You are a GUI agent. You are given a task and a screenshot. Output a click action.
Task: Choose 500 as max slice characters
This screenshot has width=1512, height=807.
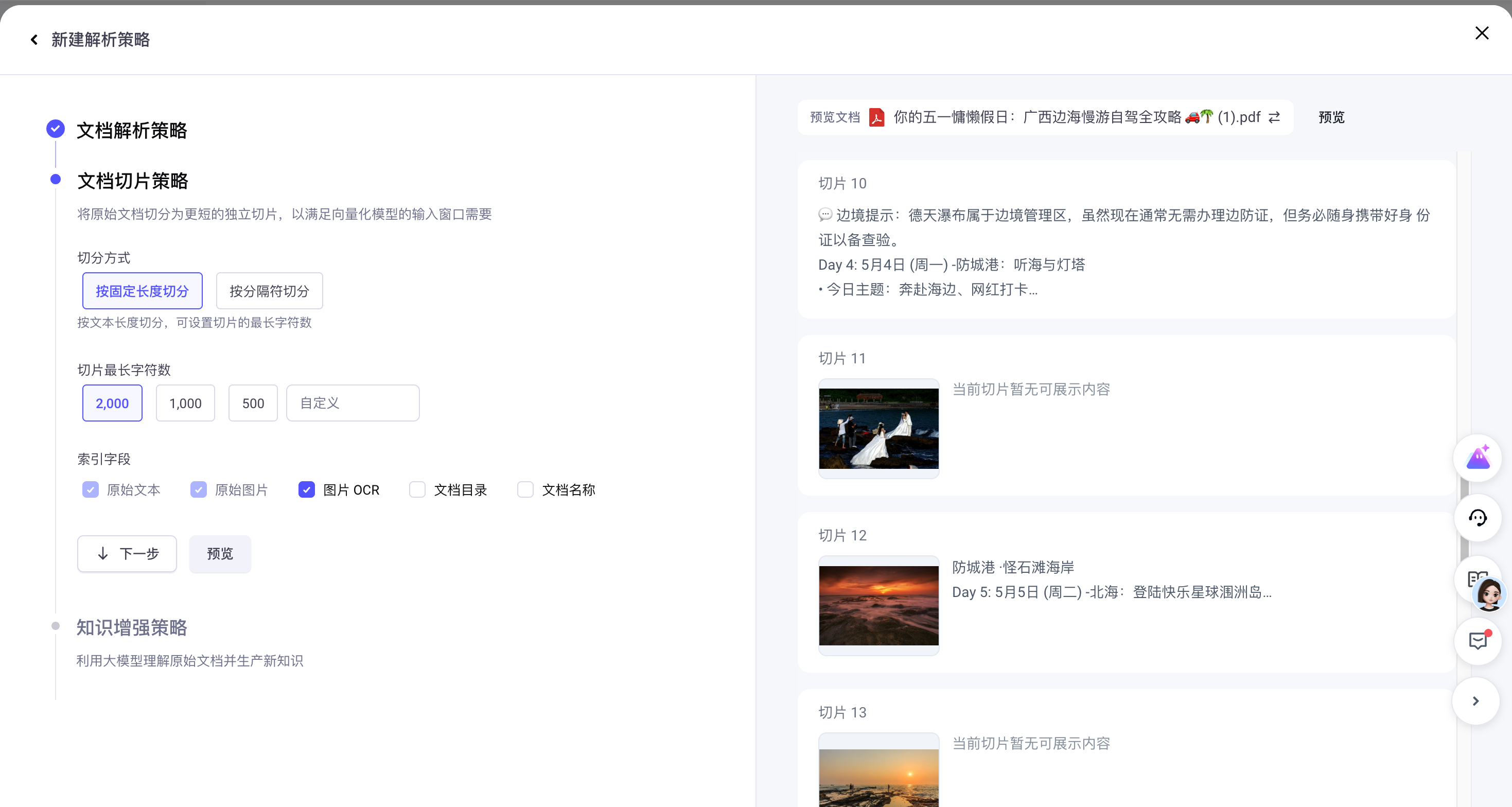click(253, 403)
